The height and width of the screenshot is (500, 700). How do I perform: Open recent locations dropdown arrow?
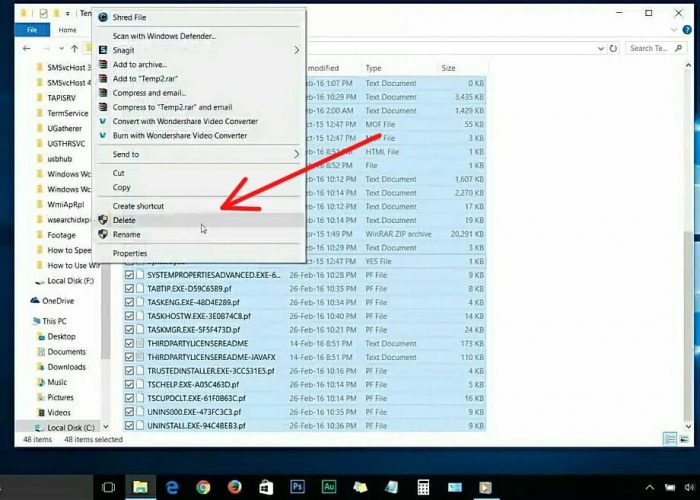tap(61, 48)
